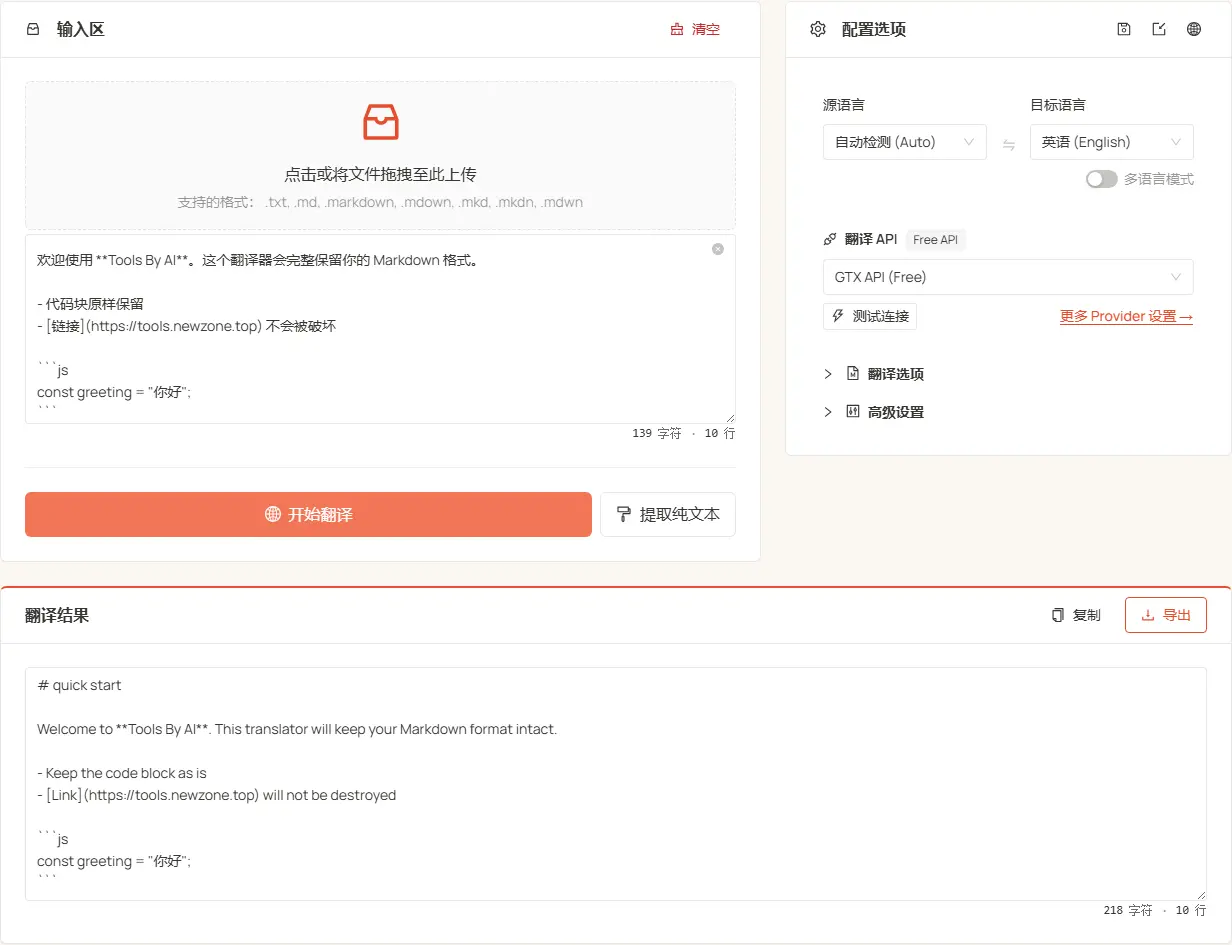Click the 测试连接 button

click(x=870, y=316)
